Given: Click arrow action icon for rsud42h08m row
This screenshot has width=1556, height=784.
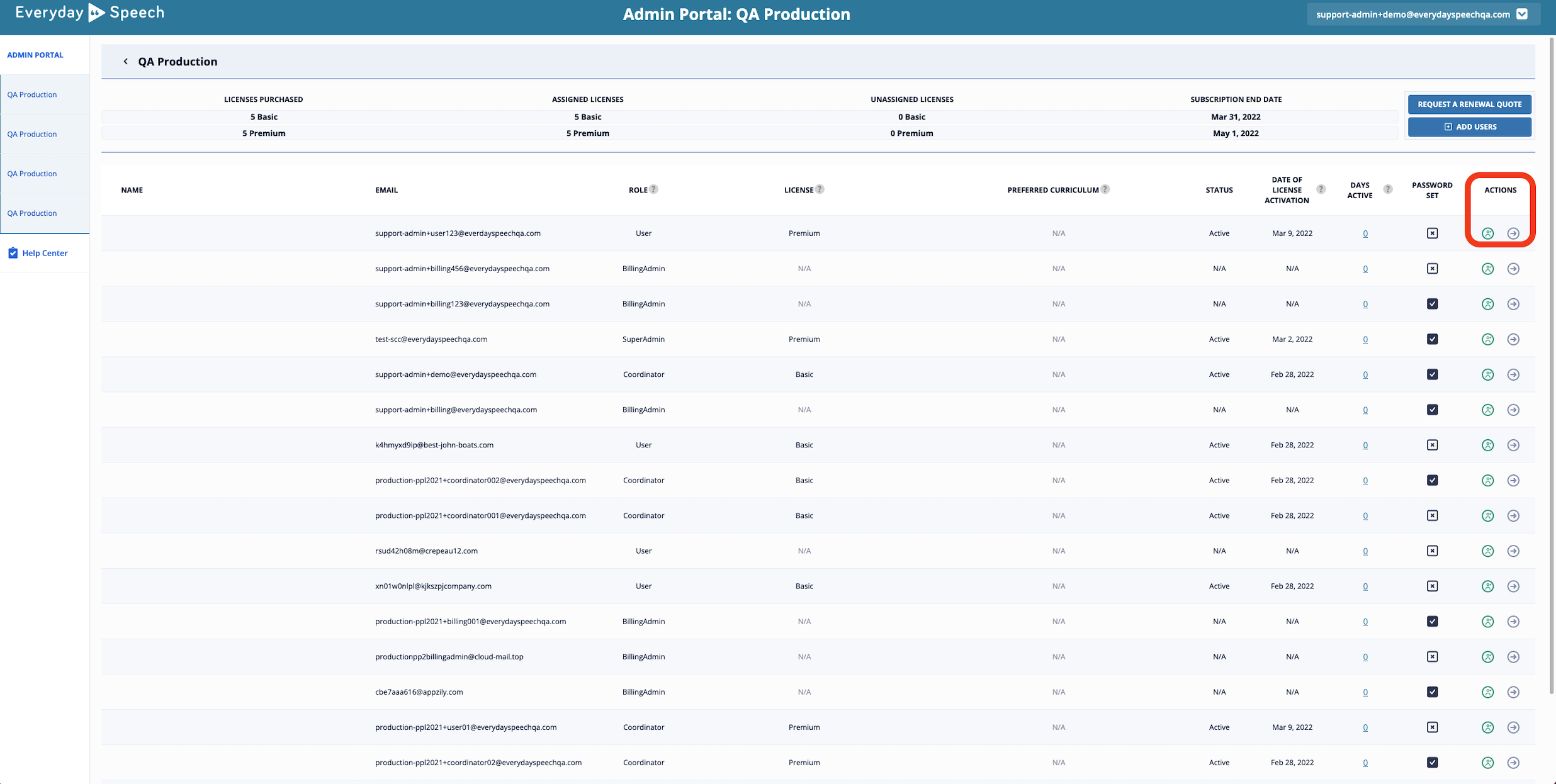Looking at the screenshot, I should pyautogui.click(x=1513, y=551).
